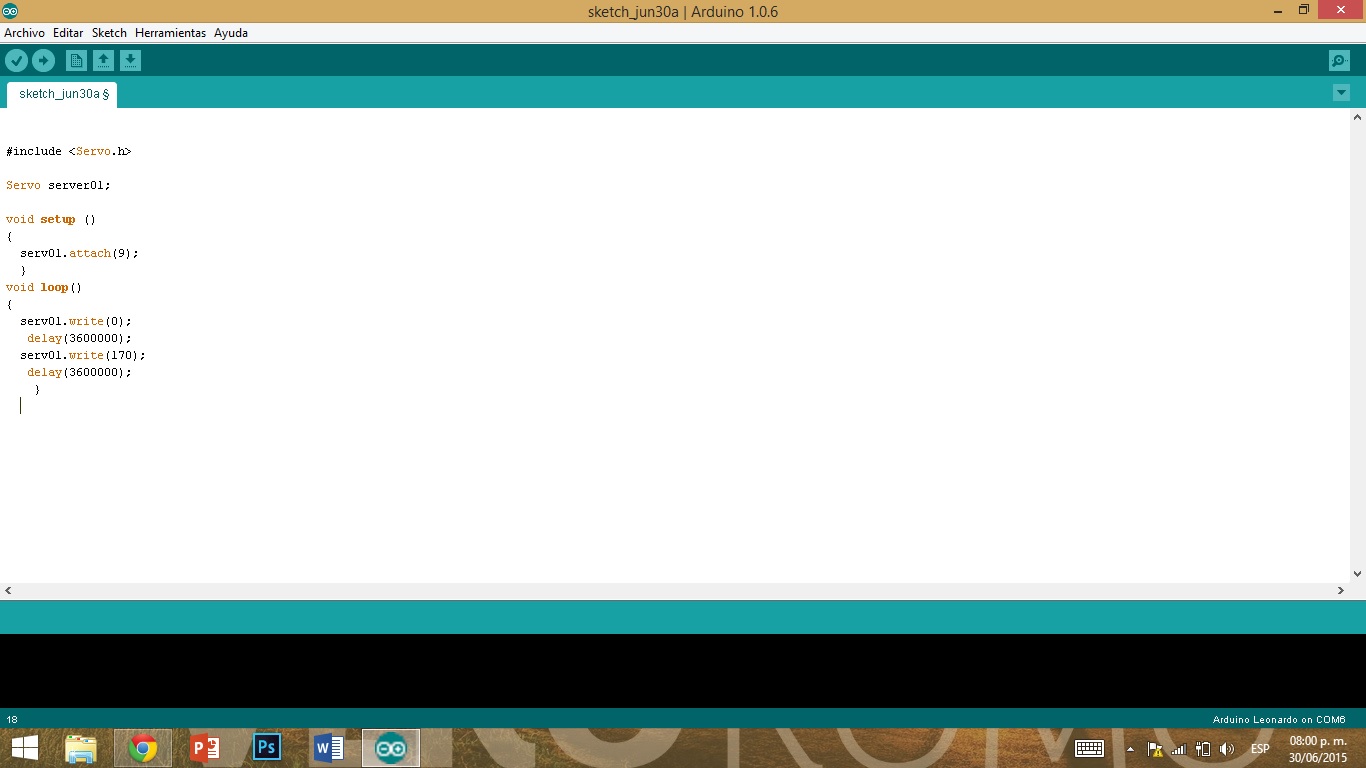The image size is (1366, 768).
Task: Minimize the Arduino window
Action: 1278,10
